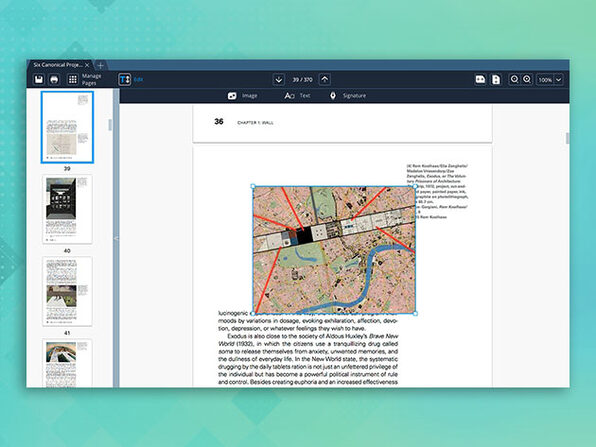
Task: Click page number 36 header text
Action: tap(219, 122)
